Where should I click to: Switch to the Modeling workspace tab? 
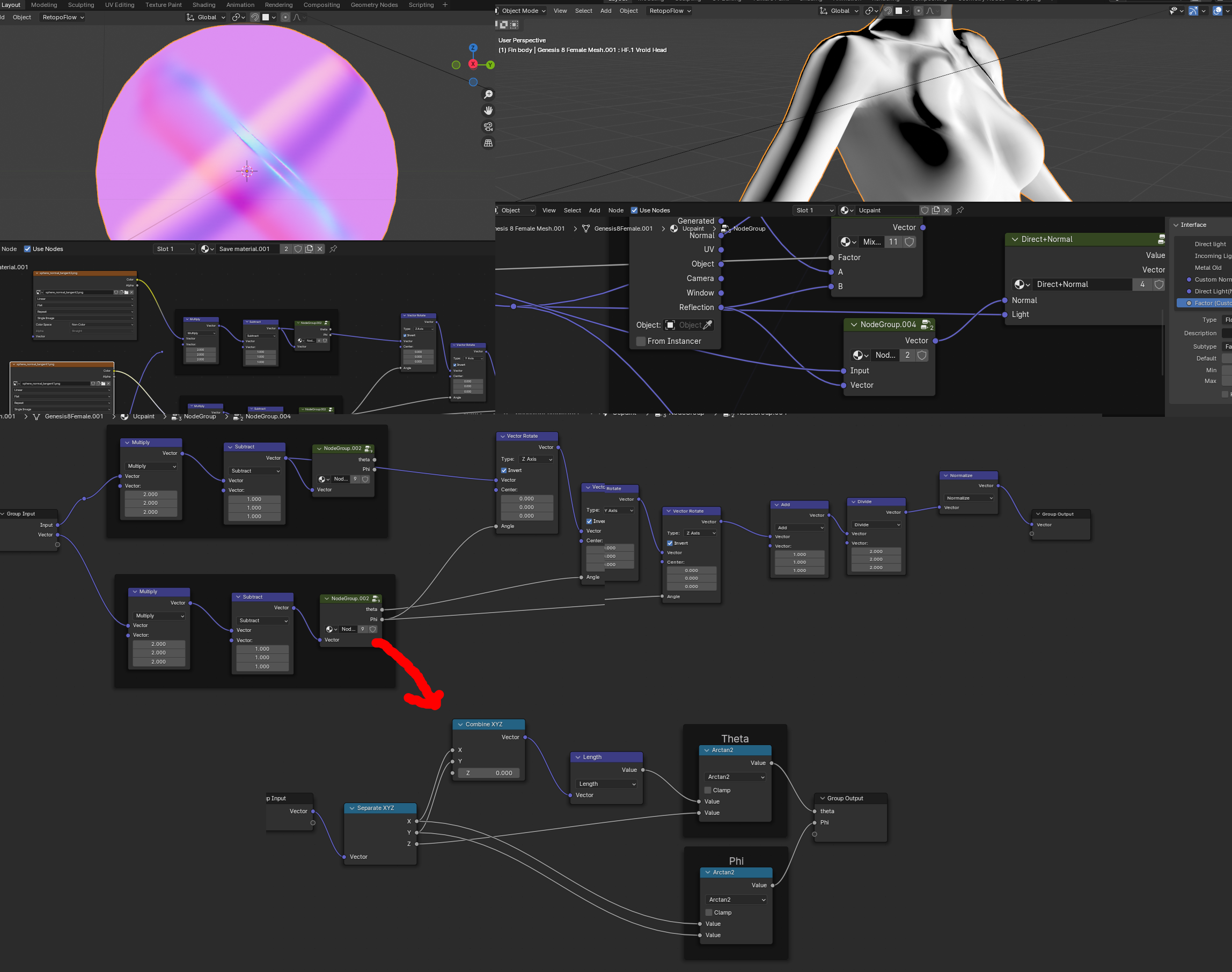click(x=44, y=4)
